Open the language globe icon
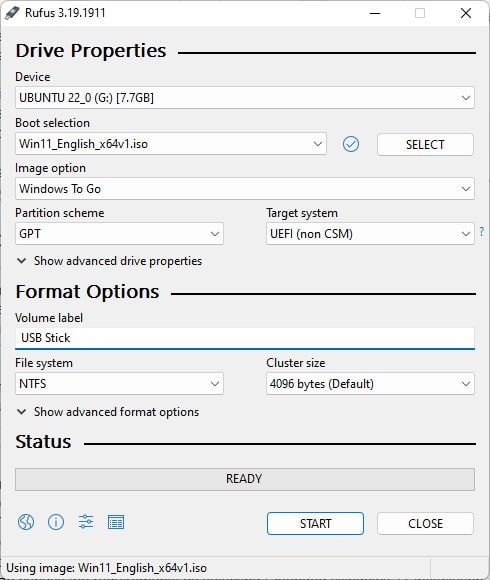This screenshot has width=490, height=580. point(26,522)
